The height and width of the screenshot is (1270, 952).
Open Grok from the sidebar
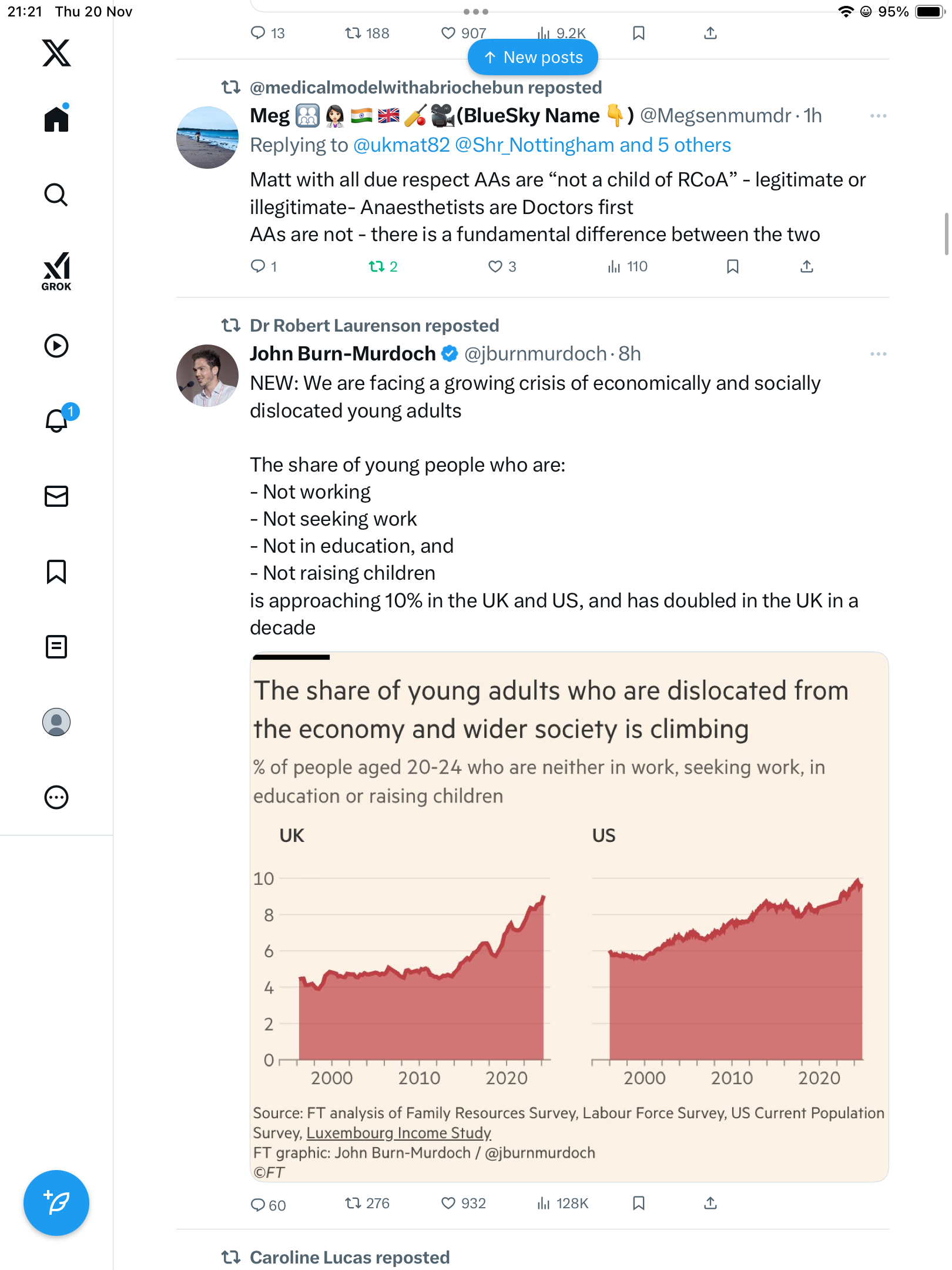point(56,272)
